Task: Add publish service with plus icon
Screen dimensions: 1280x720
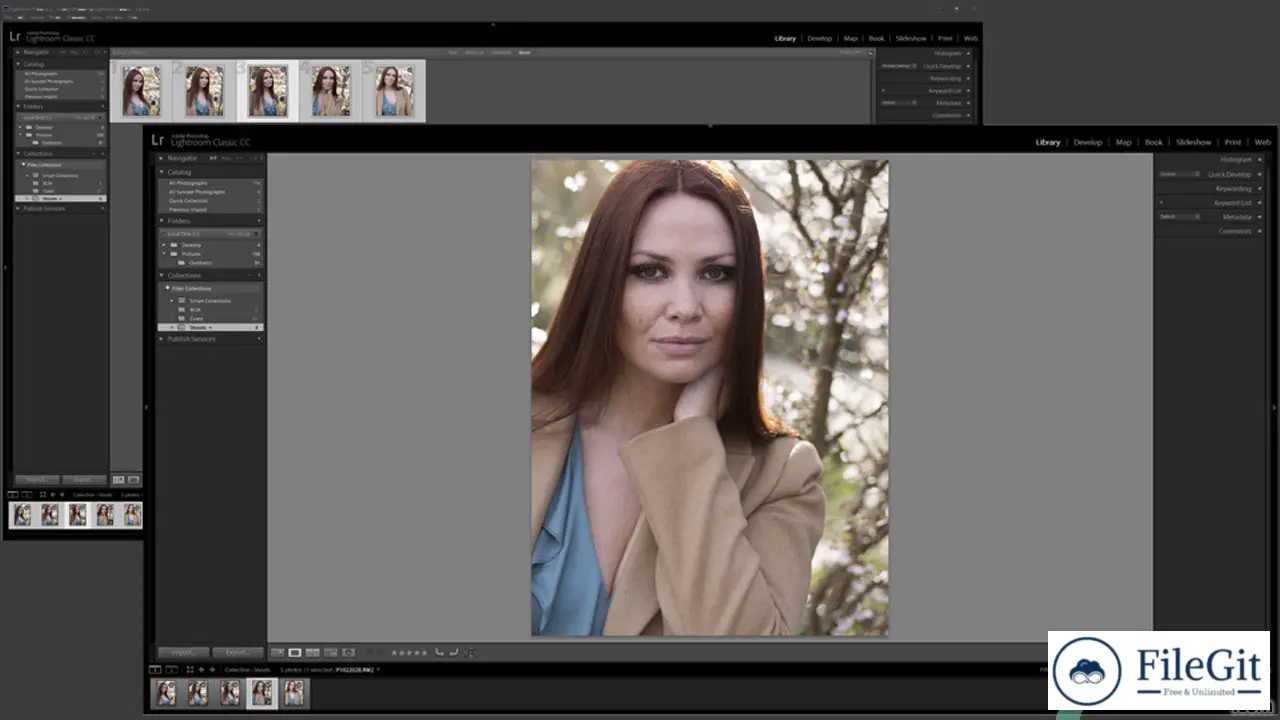Action: point(259,339)
